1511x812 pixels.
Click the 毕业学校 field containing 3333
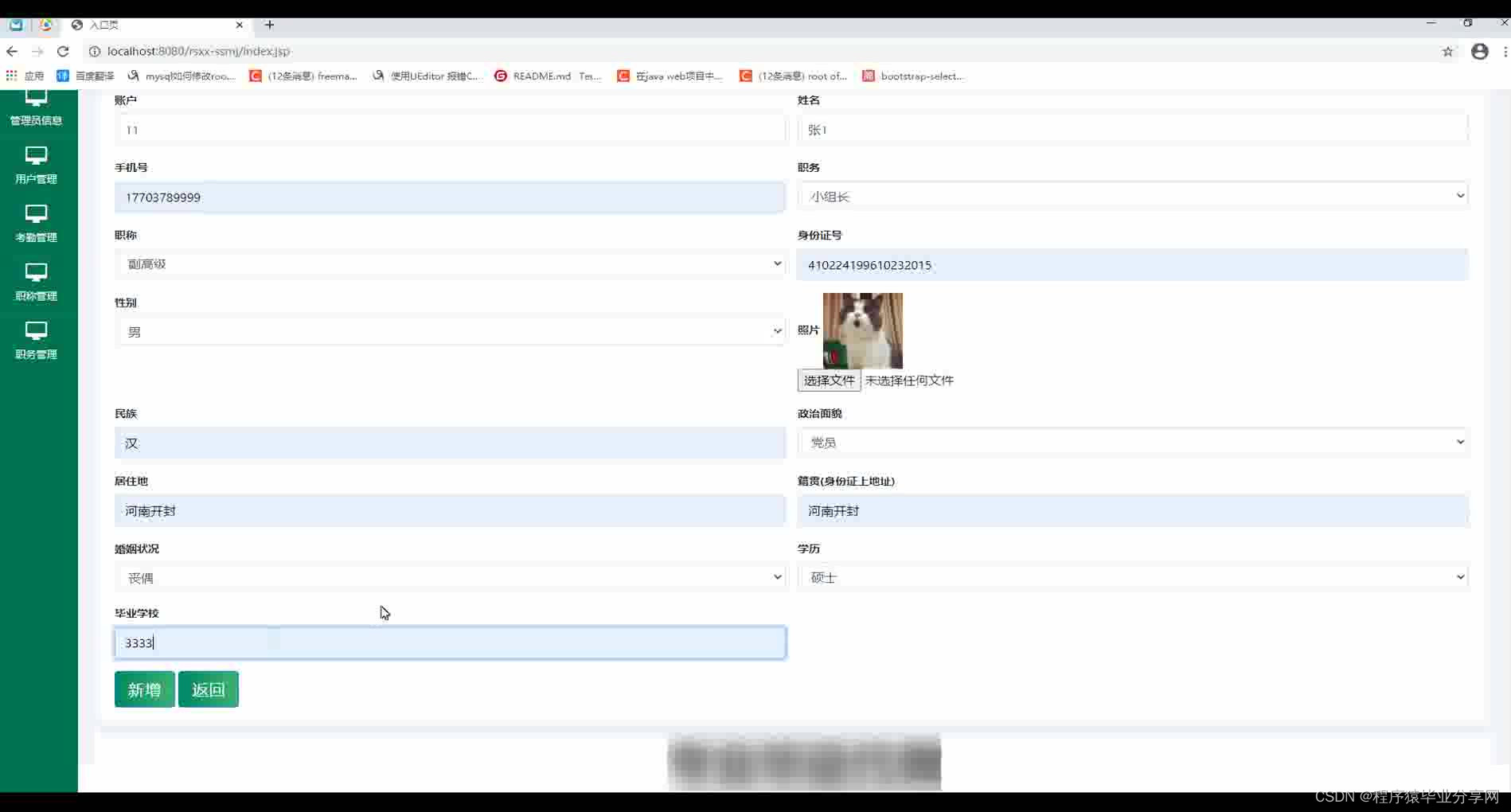coord(450,642)
